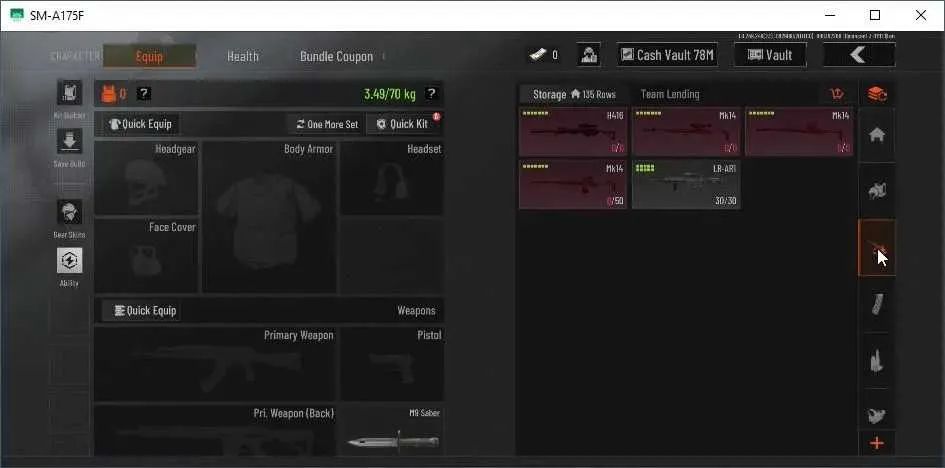Click the Save Build download icon
Viewport: 945px width, 468px height.
[x=69, y=141]
